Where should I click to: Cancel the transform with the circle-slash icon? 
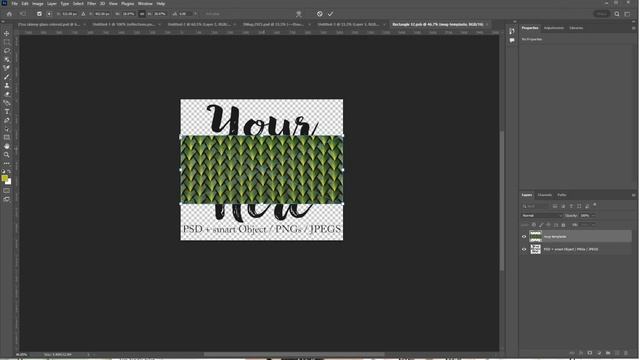320,14
